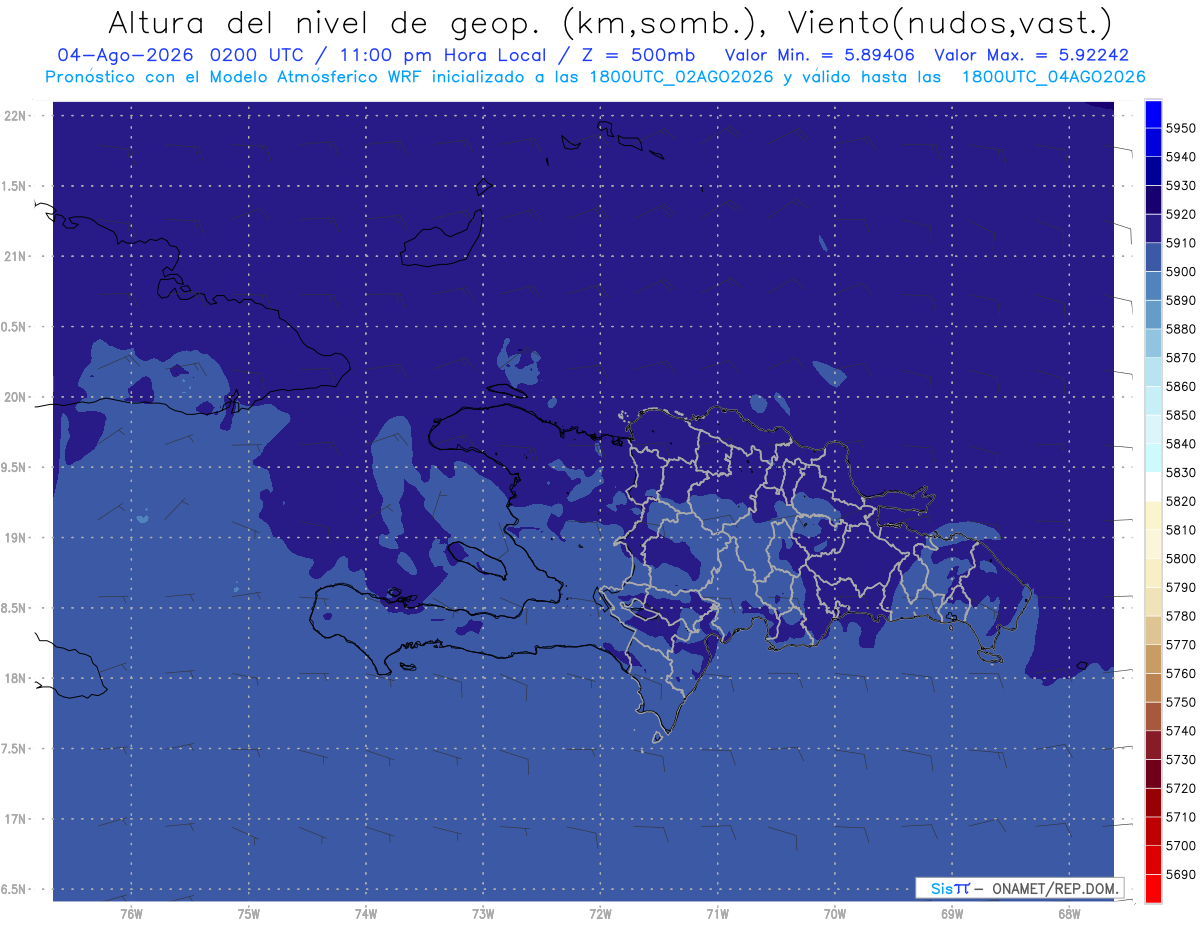The image size is (1200, 927).
Task: Click the '5890' legend value
Action: click(x=1181, y=301)
